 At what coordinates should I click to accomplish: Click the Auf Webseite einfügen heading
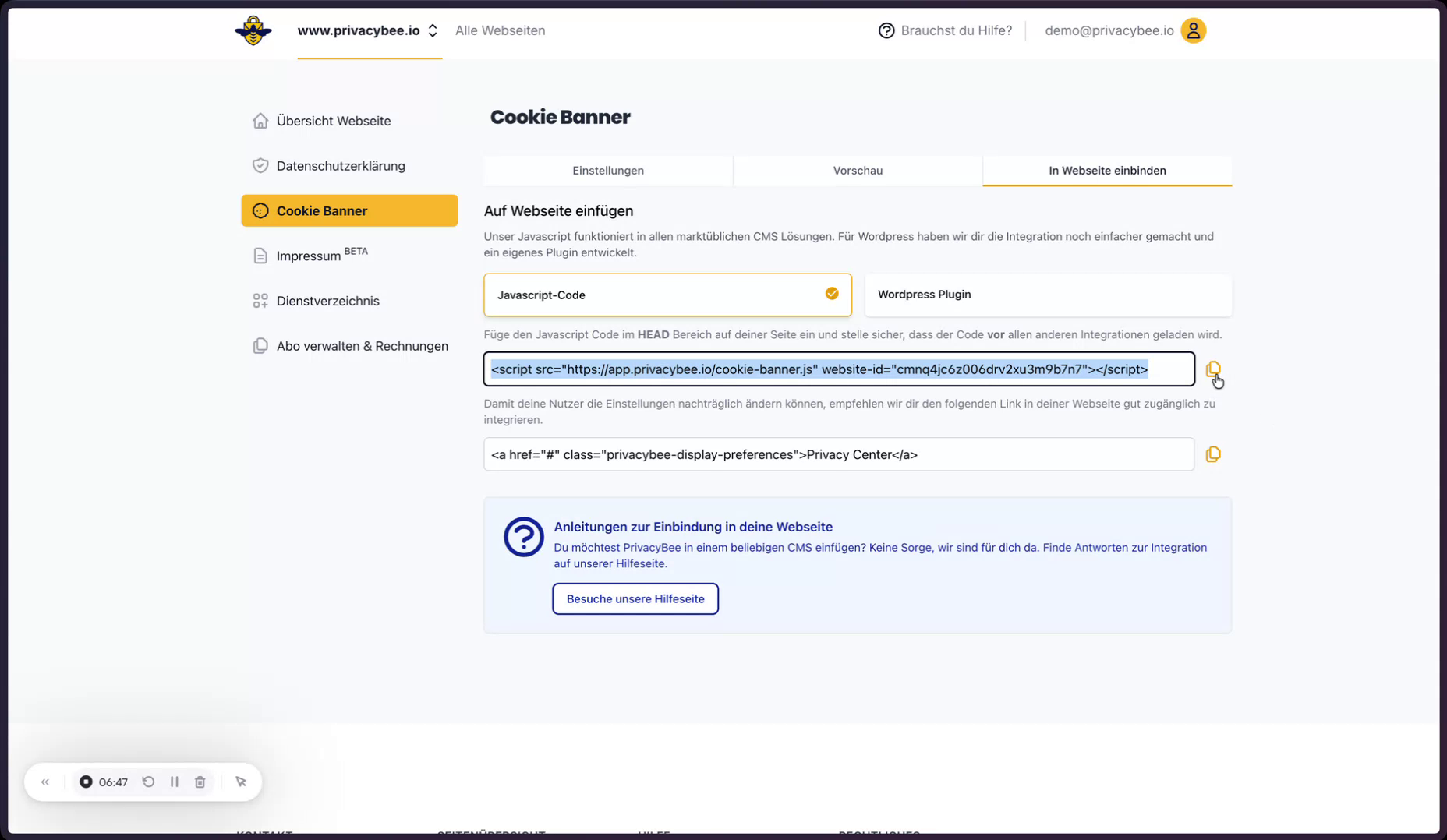[x=558, y=210]
